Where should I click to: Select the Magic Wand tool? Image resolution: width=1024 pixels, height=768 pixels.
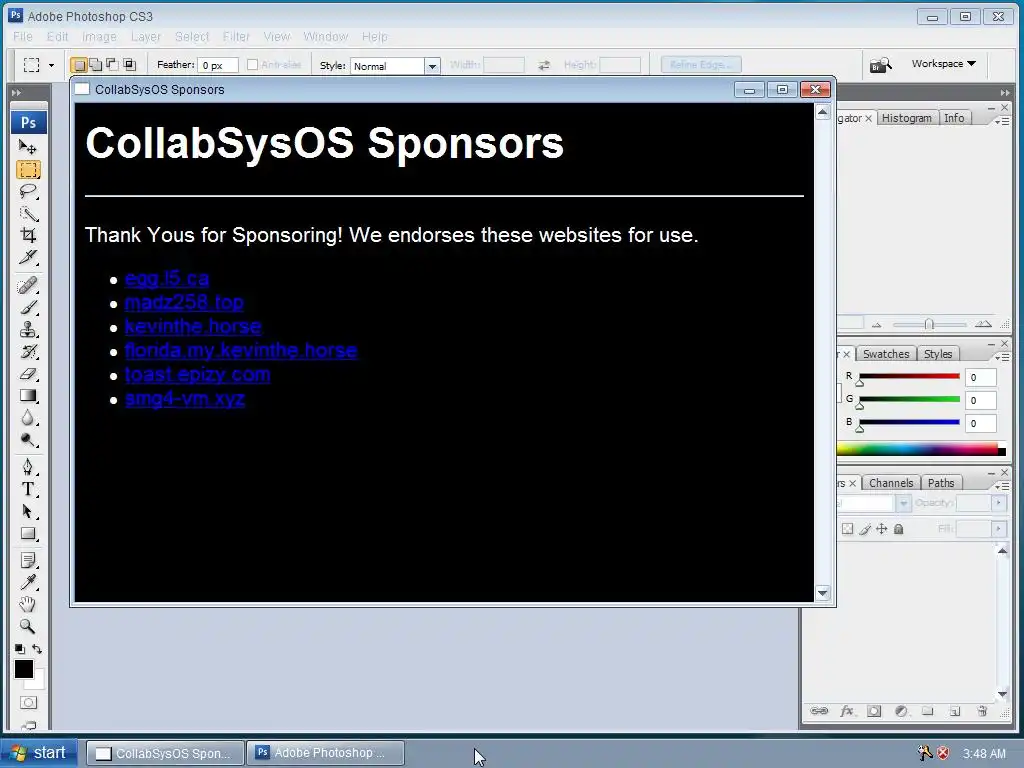point(28,214)
